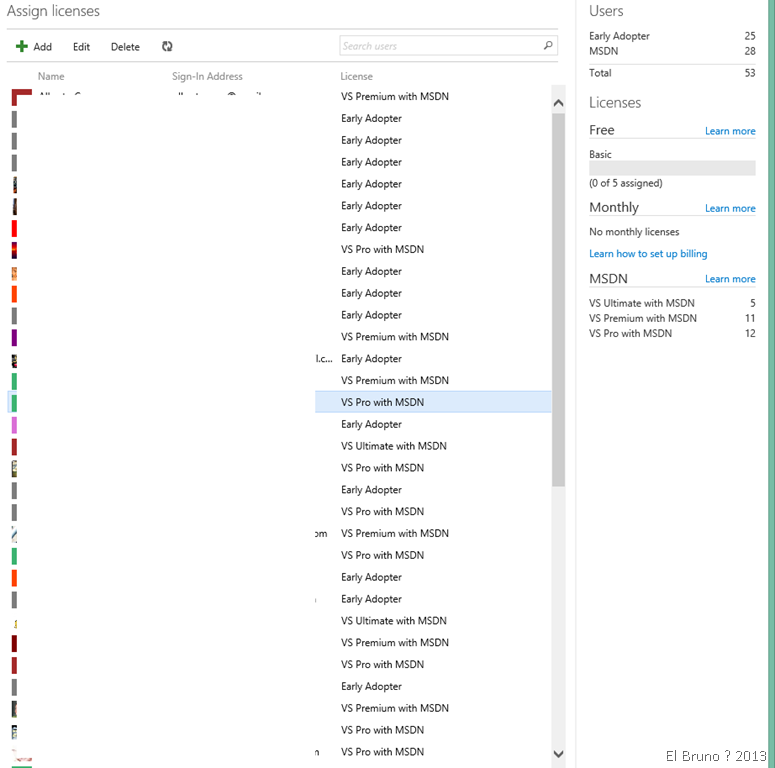Focus the Search users input field
Viewport: 775px width, 768px height.
tap(440, 46)
